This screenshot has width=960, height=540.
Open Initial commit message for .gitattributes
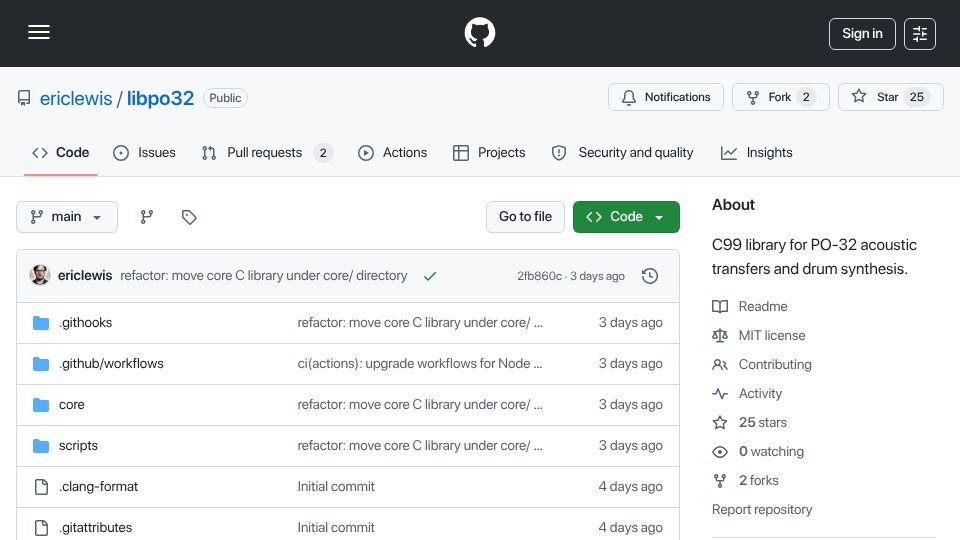[336, 528]
